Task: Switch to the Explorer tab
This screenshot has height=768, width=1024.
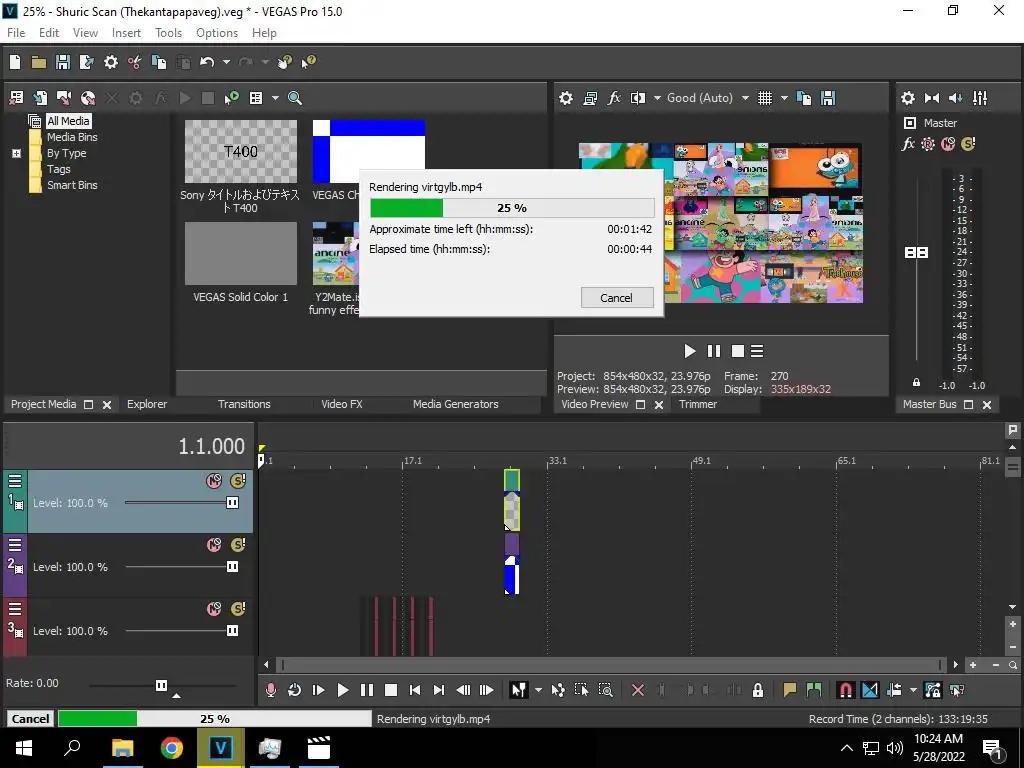Action: coord(147,404)
